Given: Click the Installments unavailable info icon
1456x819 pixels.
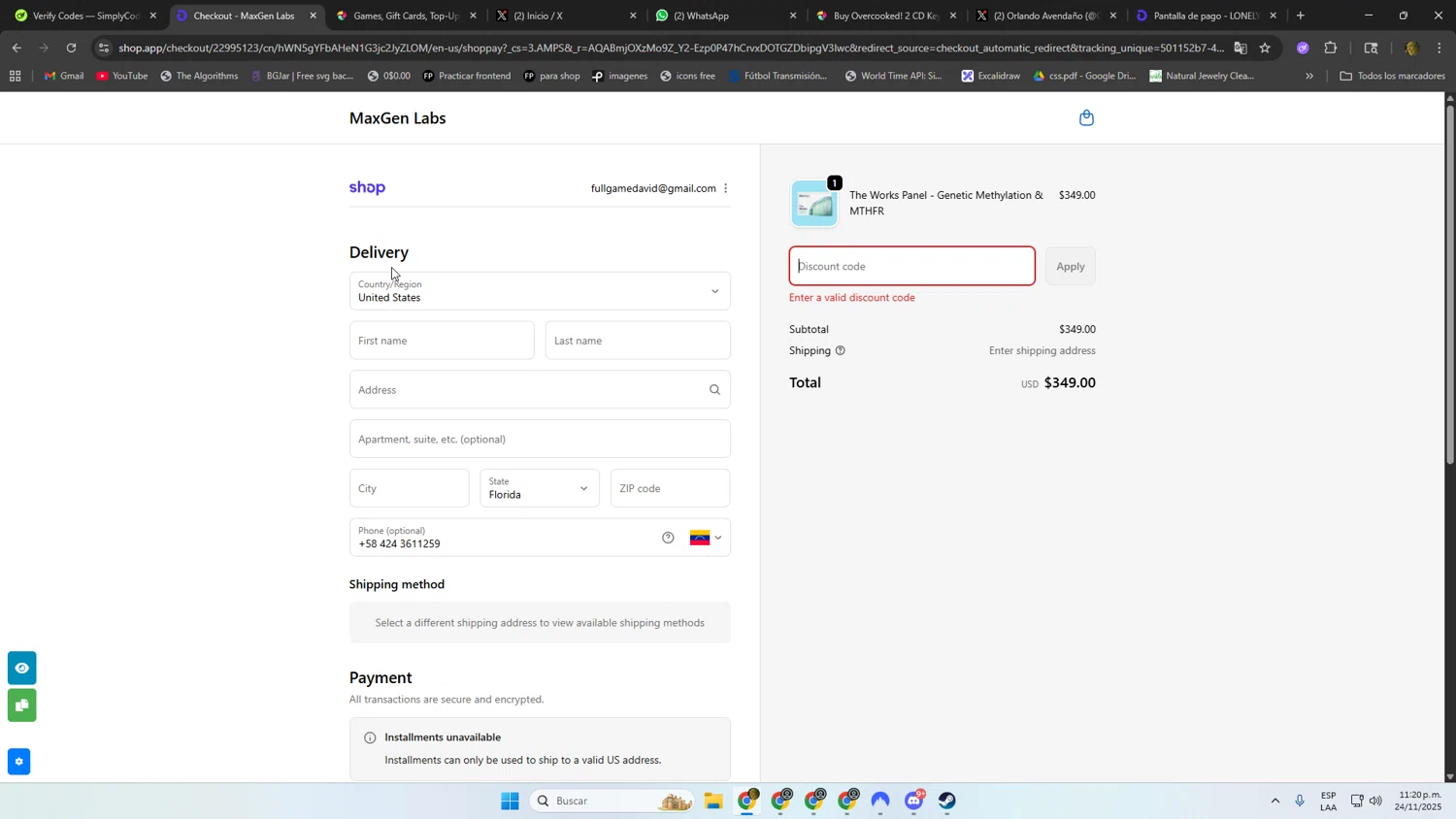Looking at the screenshot, I should [x=370, y=737].
